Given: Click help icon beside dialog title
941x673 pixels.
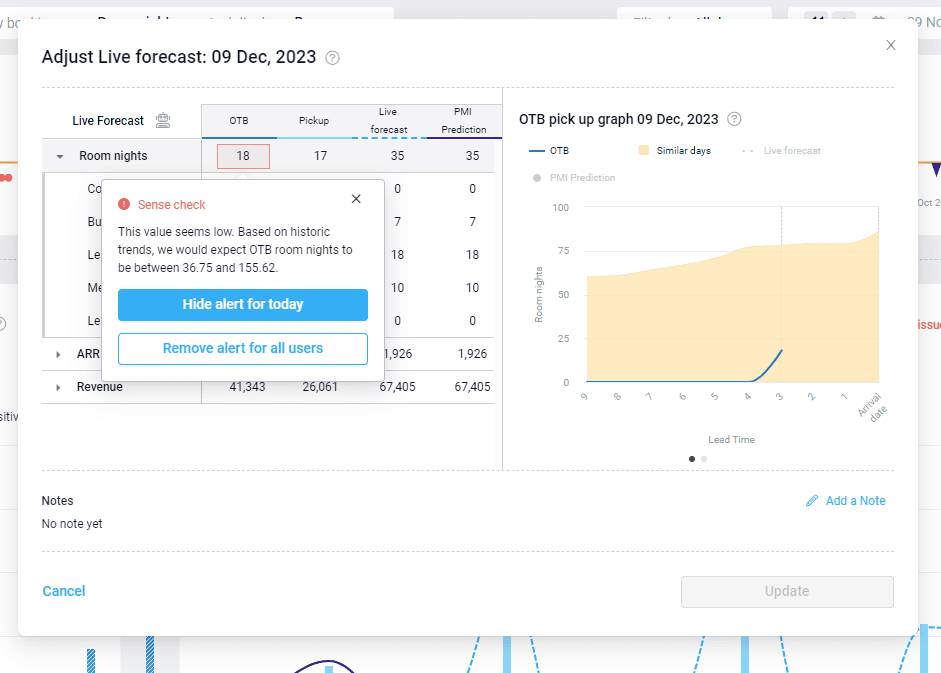Looking at the screenshot, I should click(333, 58).
